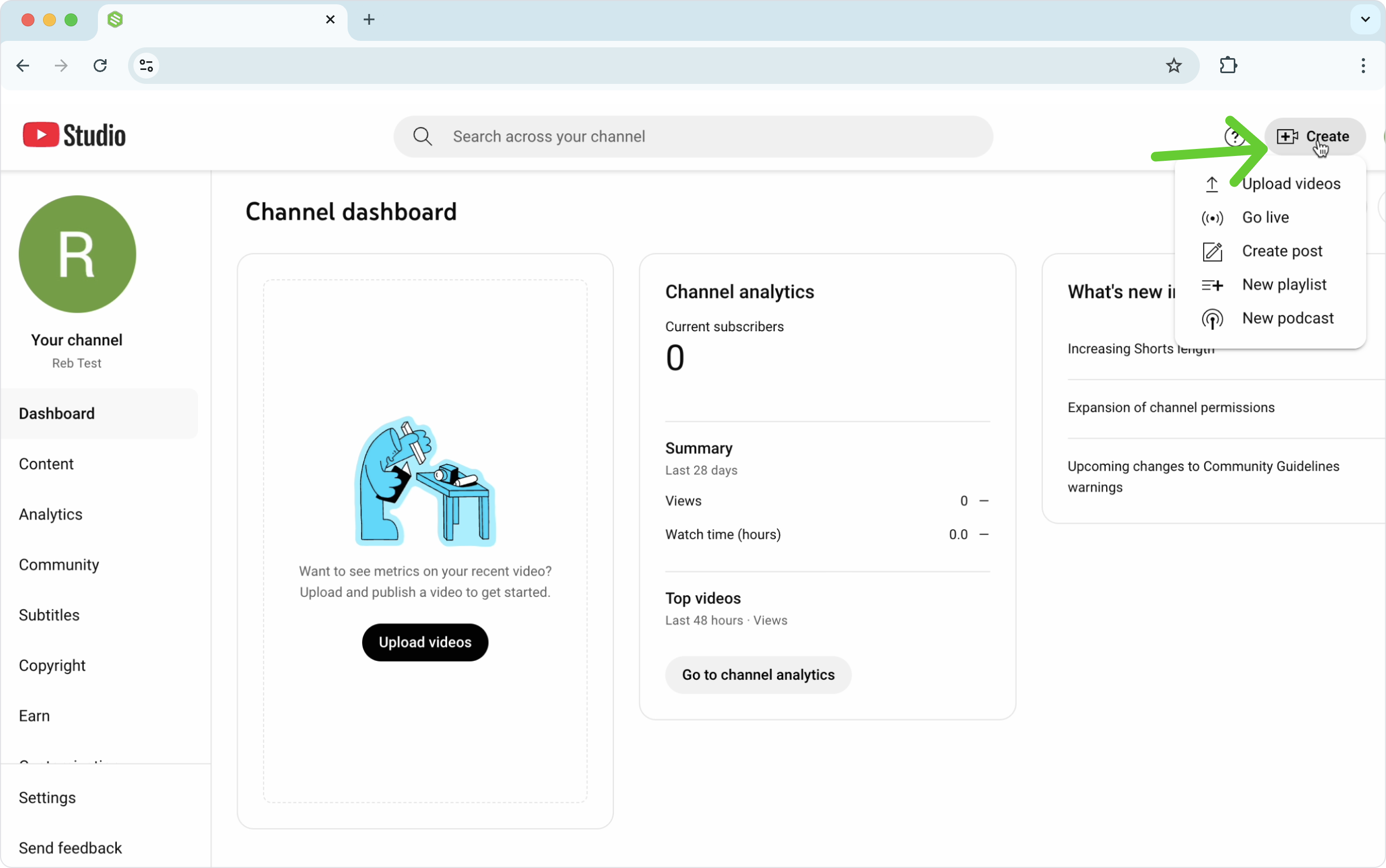Viewport: 1386px width, 868px height.
Task: Open Chrome three-dot menu
Action: pyautogui.click(x=1362, y=66)
